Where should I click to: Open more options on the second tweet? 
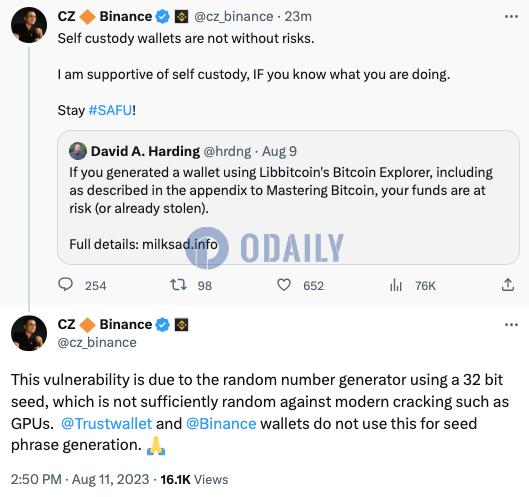point(511,325)
